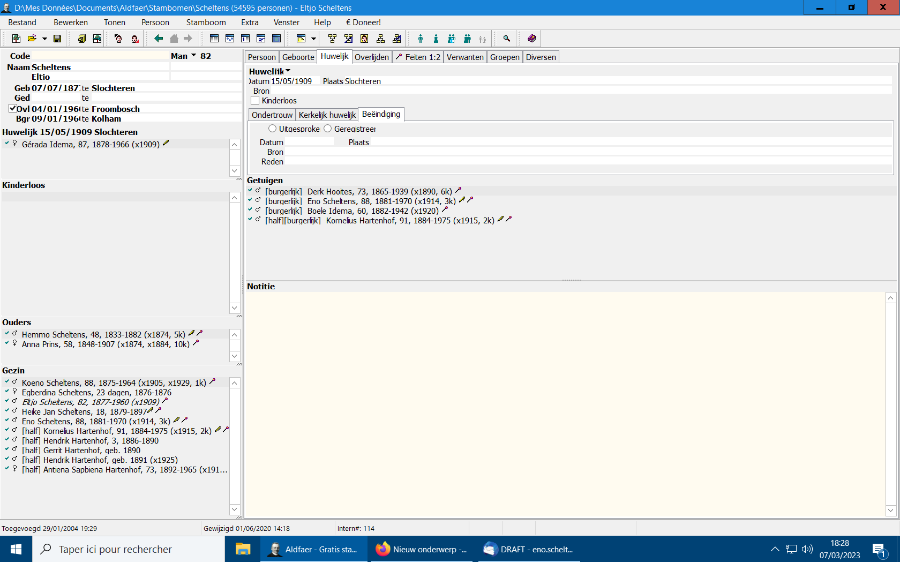Image resolution: width=900 pixels, height=562 pixels.
Task: Click the purple book icon in toolbar
Action: coord(532,39)
